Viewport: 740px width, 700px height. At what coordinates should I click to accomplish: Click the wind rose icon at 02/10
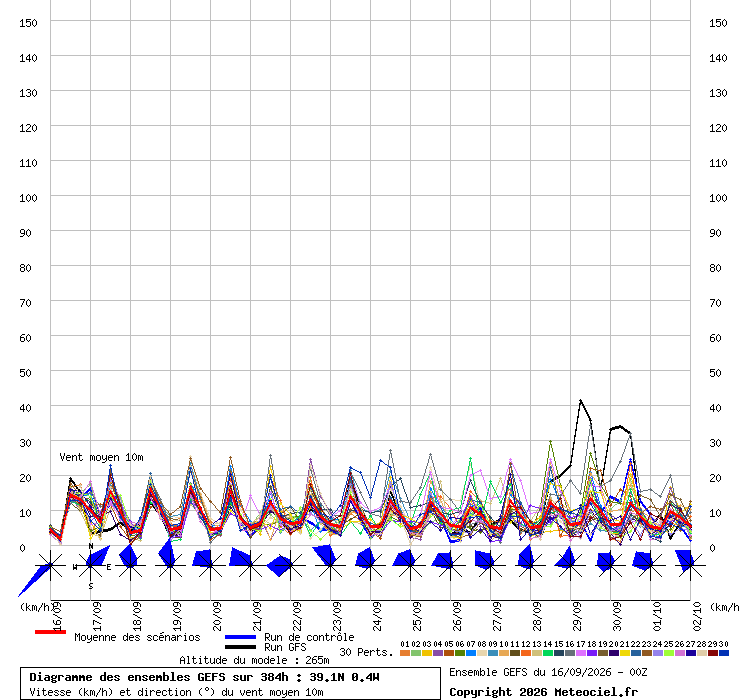[690, 565]
